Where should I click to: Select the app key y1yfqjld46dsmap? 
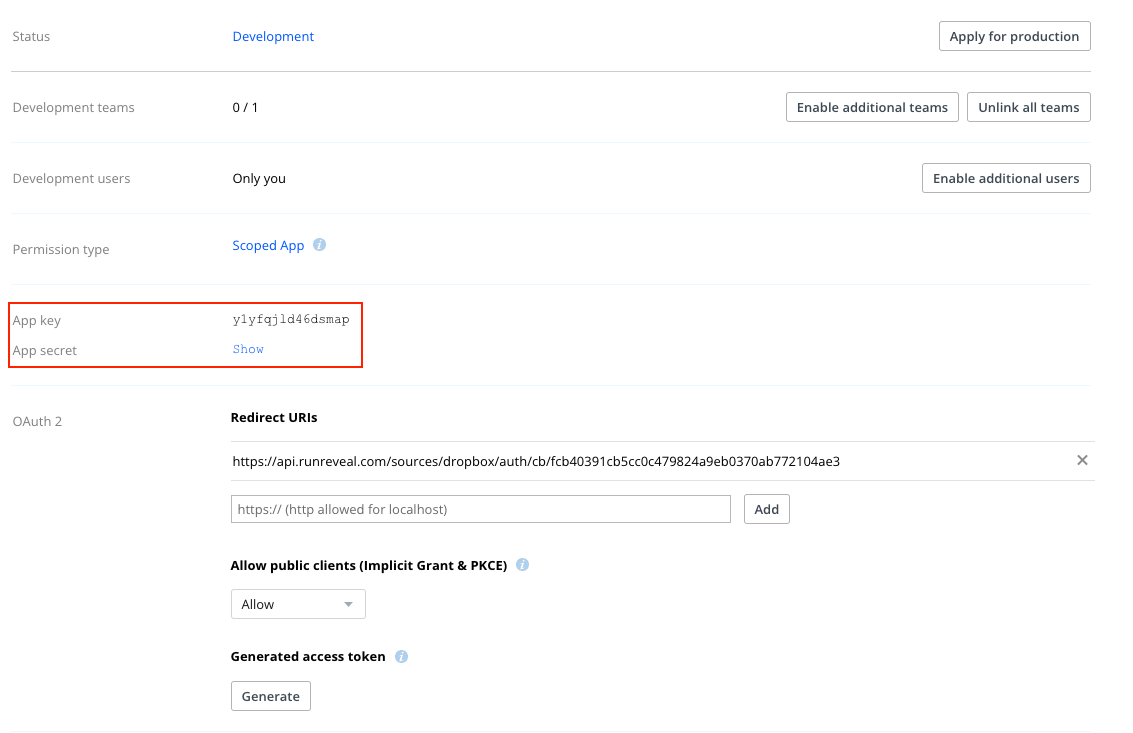pyautogui.click(x=290, y=318)
